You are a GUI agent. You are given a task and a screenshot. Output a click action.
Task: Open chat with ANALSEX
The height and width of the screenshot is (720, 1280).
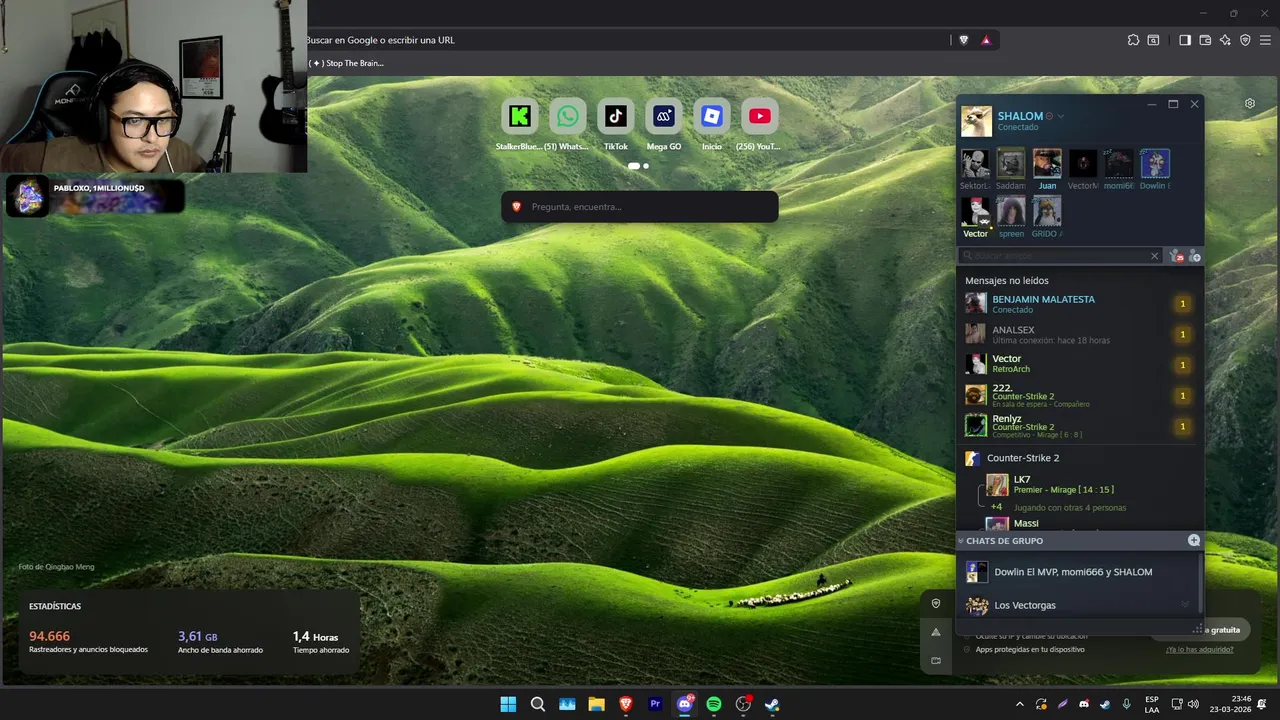coord(1079,334)
